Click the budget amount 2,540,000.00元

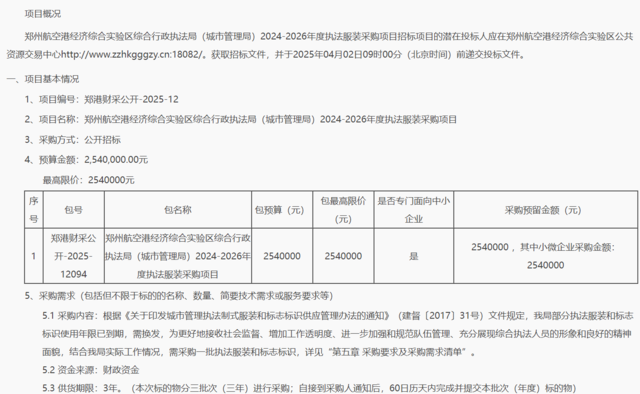click(116, 160)
